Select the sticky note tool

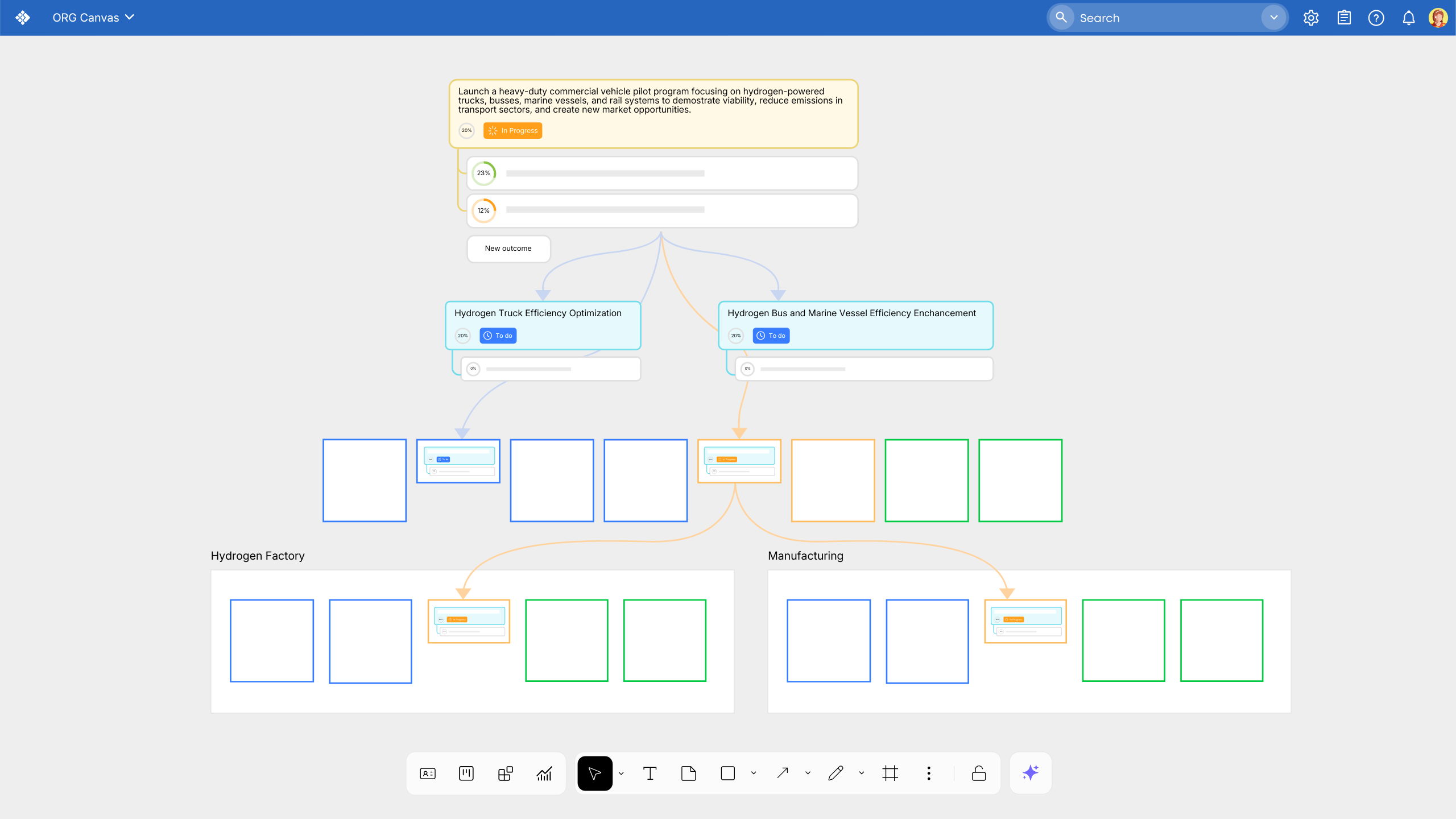pyautogui.click(x=688, y=773)
